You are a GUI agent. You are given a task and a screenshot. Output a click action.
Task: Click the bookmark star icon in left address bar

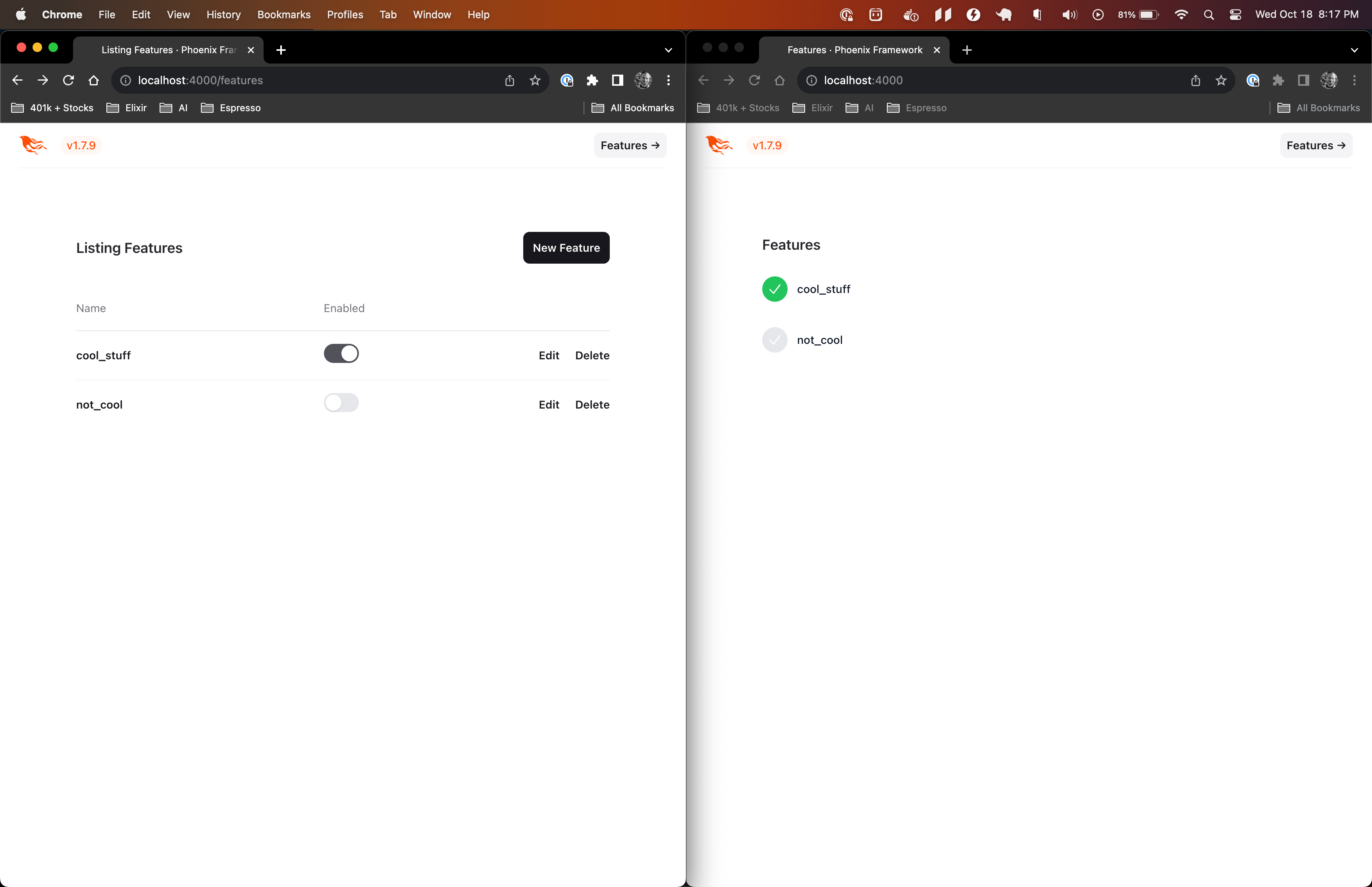coord(535,80)
